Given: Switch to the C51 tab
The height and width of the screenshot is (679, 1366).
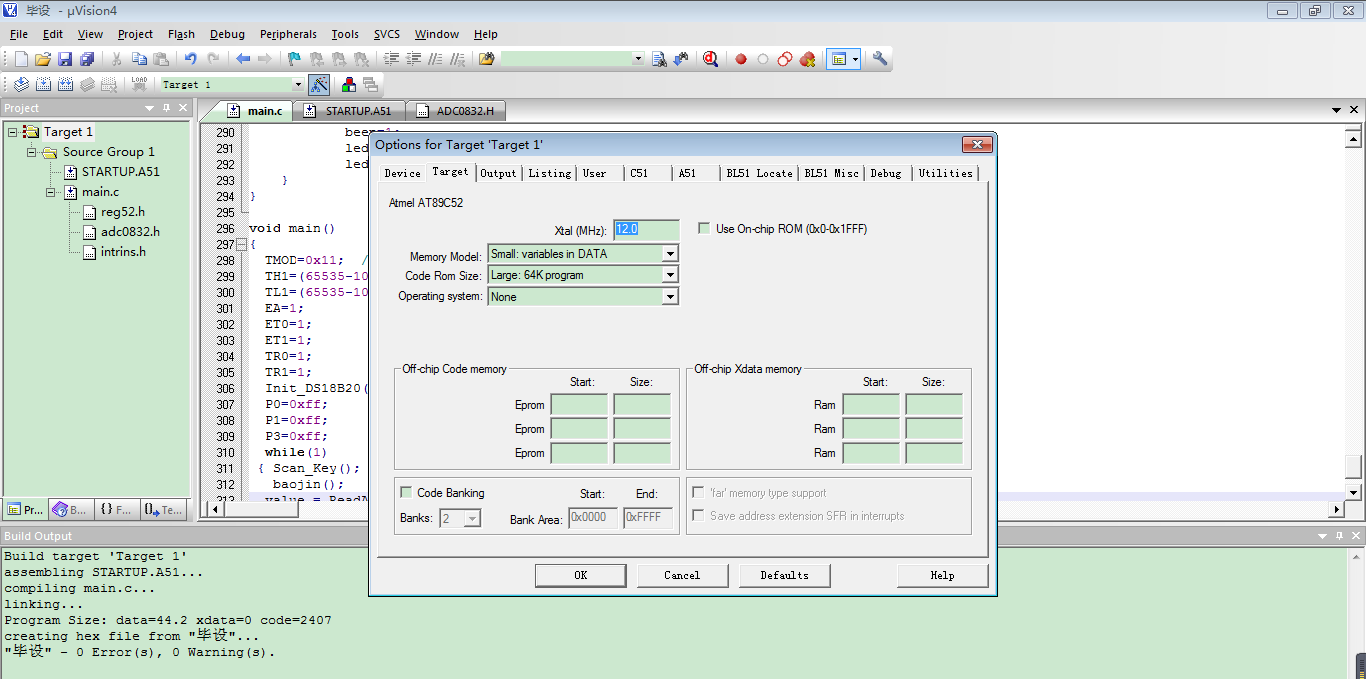Looking at the screenshot, I should [x=639, y=173].
